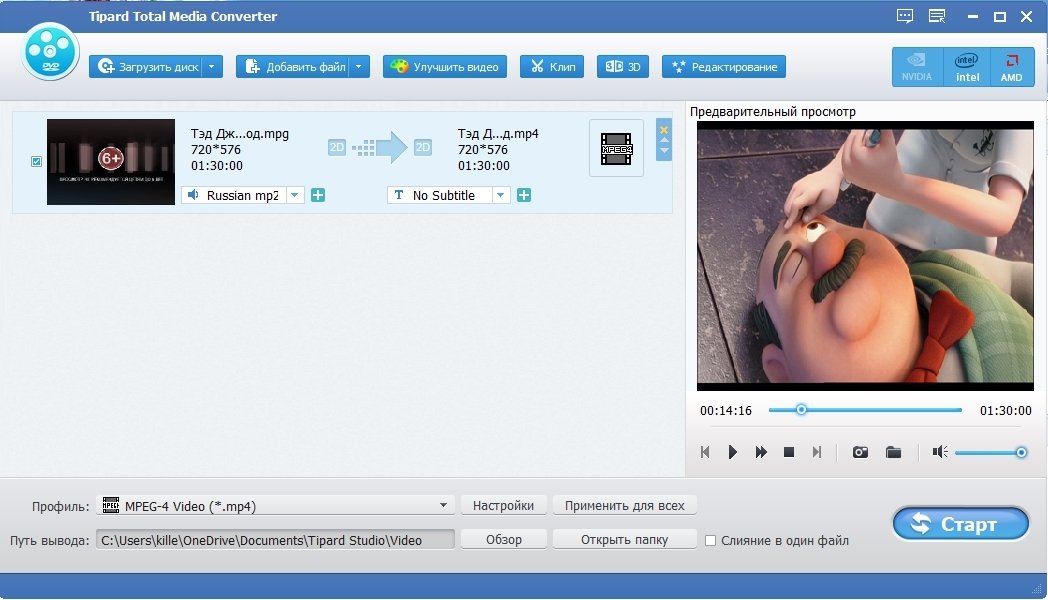Click the Загрузить диск button
This screenshot has height=600, width=1048.
[146, 67]
